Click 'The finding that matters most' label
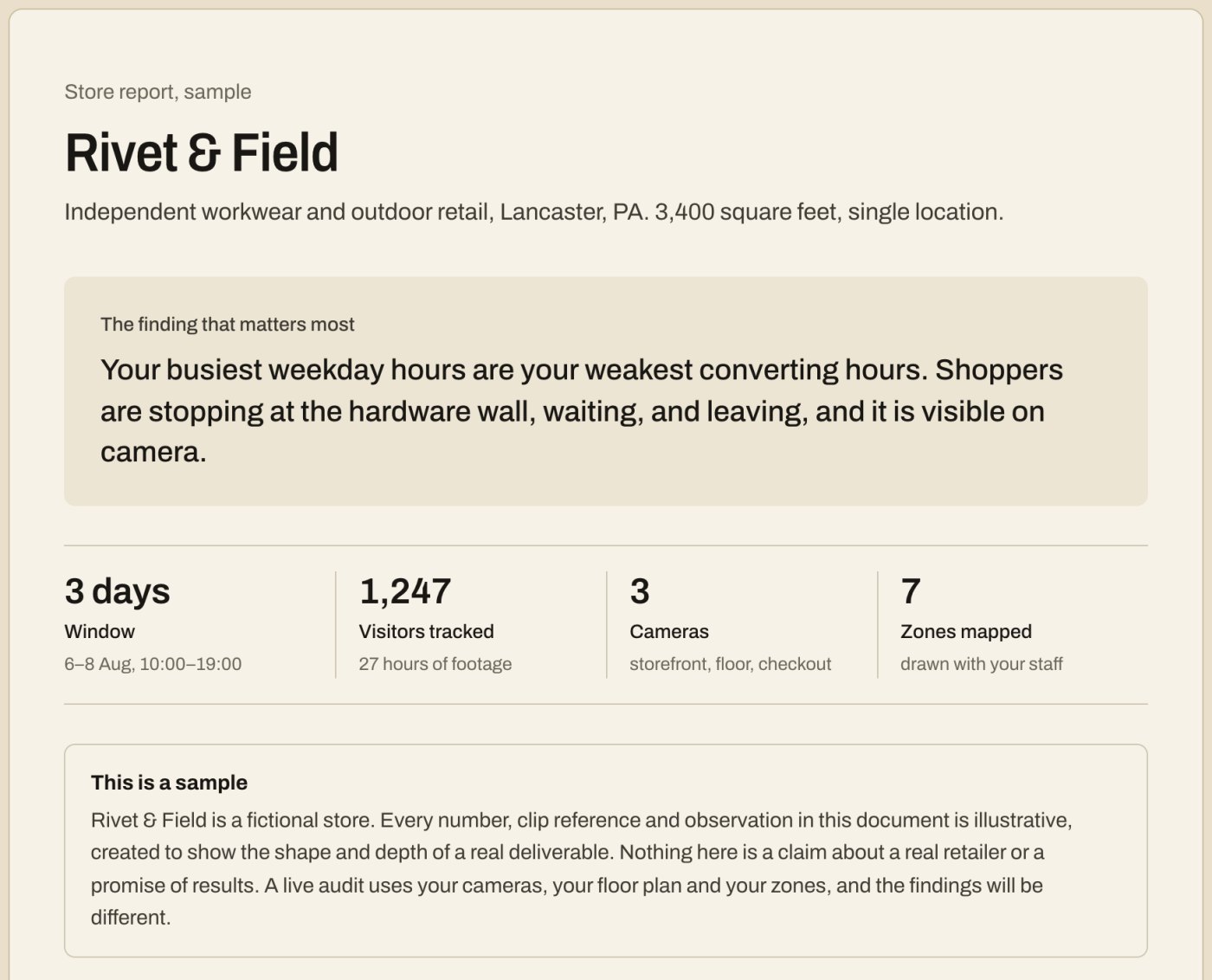 (227, 325)
